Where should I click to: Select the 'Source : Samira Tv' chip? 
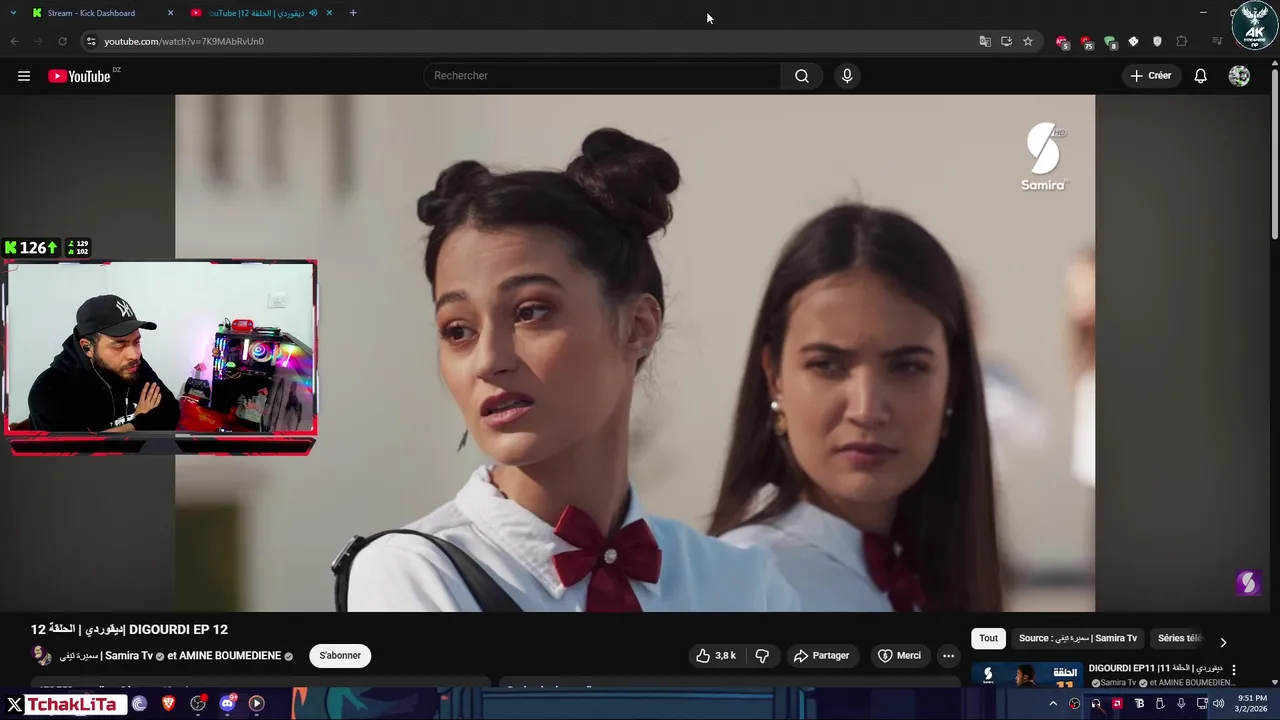click(x=1078, y=638)
